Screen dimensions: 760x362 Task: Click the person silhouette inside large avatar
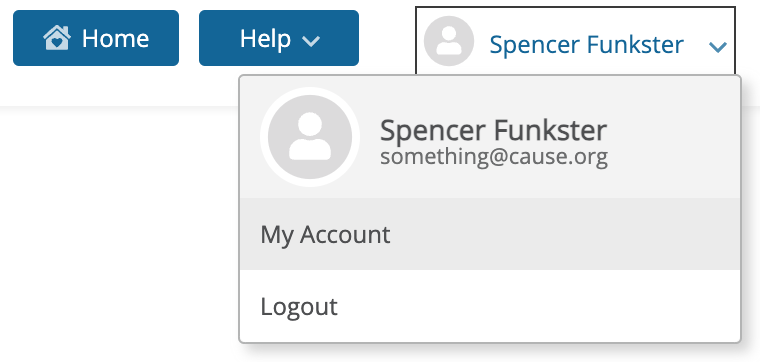[x=310, y=136]
